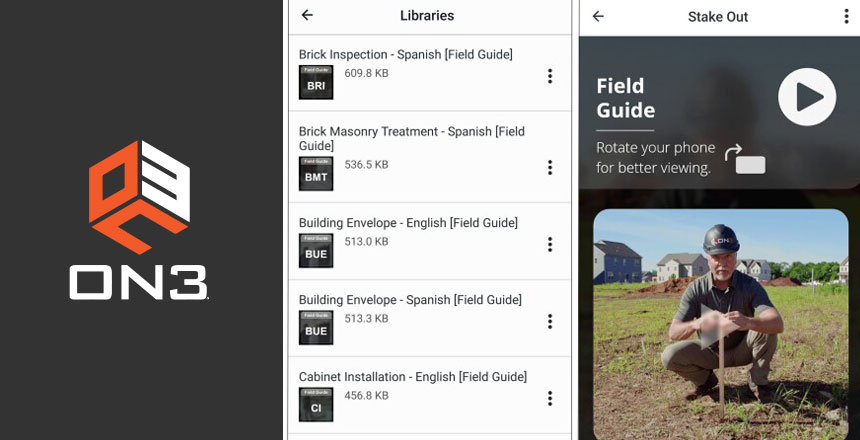
Task: Click the Stake Out screen title
Action: pos(718,16)
